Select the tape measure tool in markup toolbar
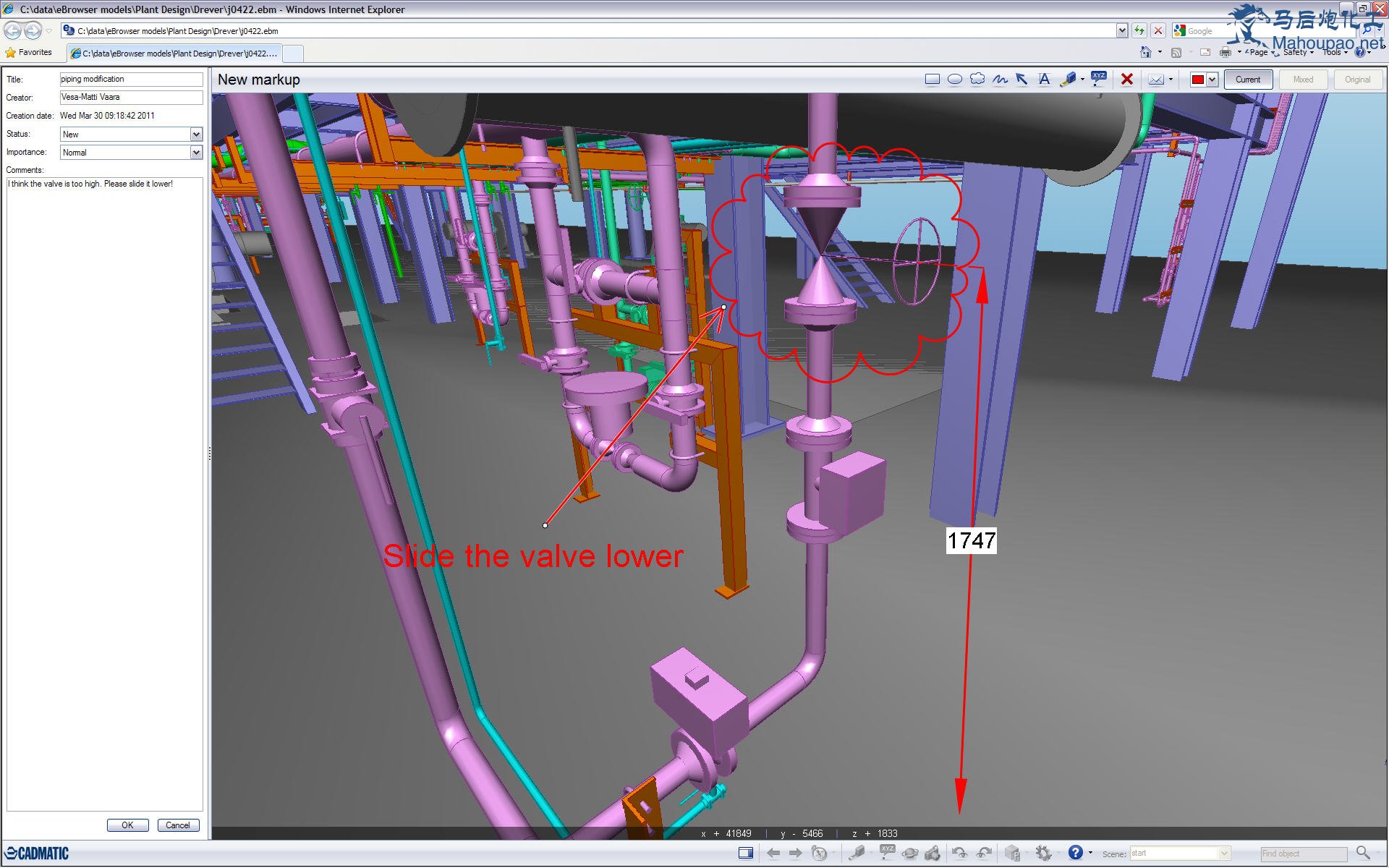Image resolution: width=1389 pixels, height=868 pixels. (x=1068, y=80)
